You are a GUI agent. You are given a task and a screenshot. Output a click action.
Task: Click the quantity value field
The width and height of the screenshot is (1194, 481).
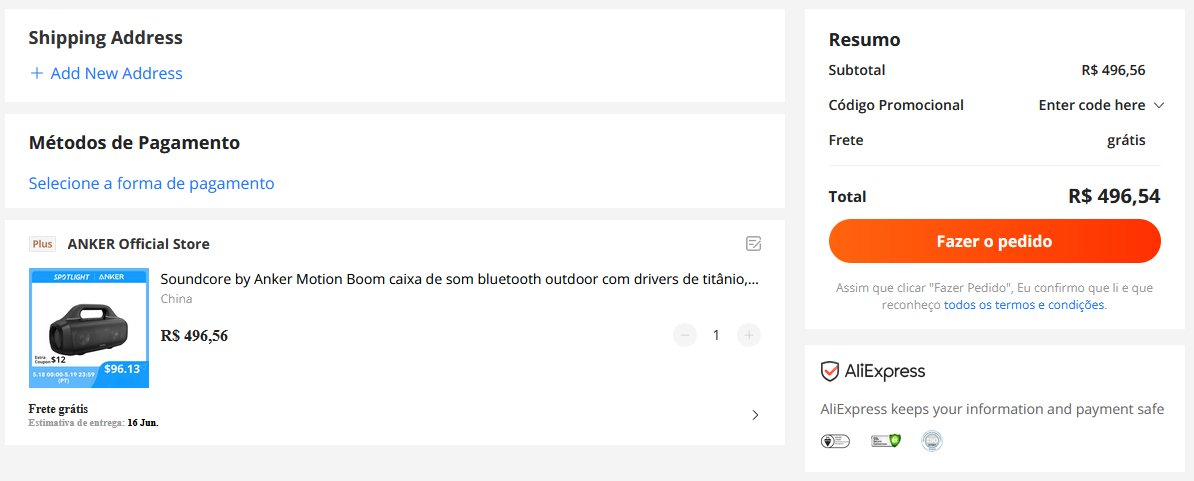click(716, 335)
